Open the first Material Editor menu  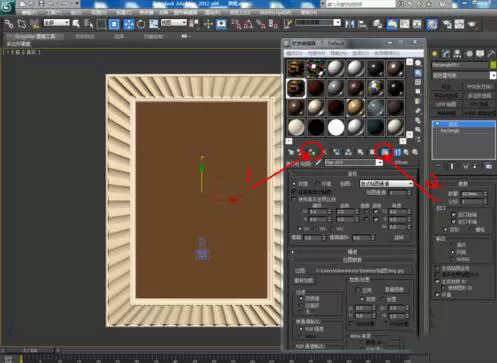click(294, 53)
